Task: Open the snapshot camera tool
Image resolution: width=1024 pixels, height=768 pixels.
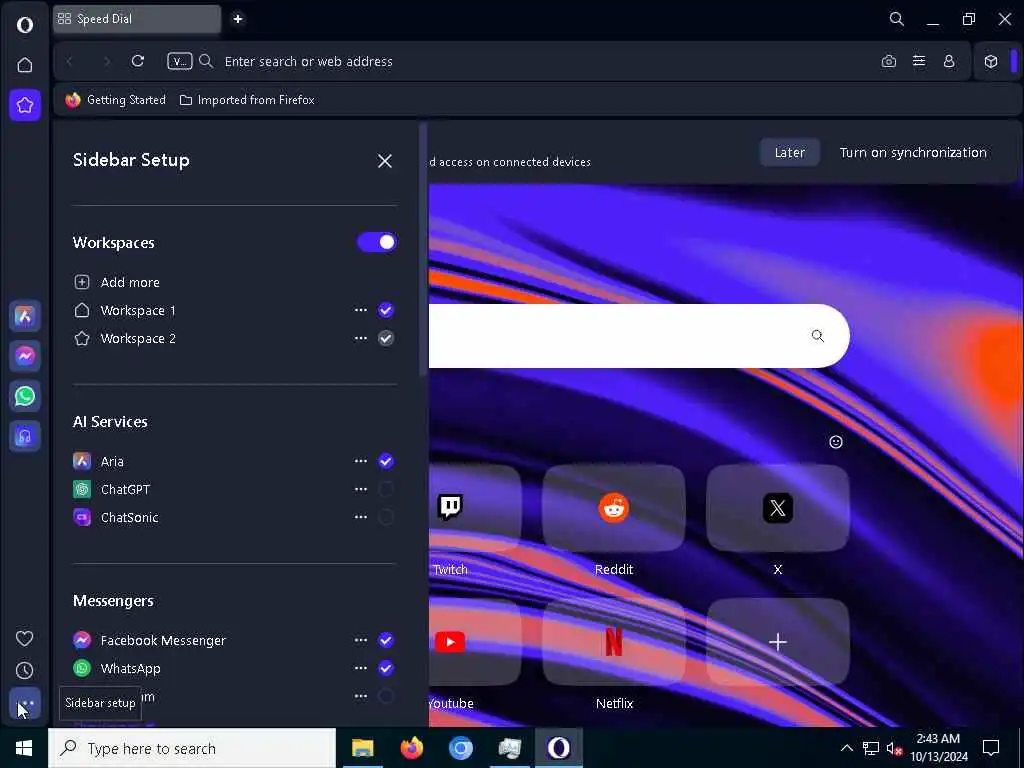Action: [x=889, y=61]
